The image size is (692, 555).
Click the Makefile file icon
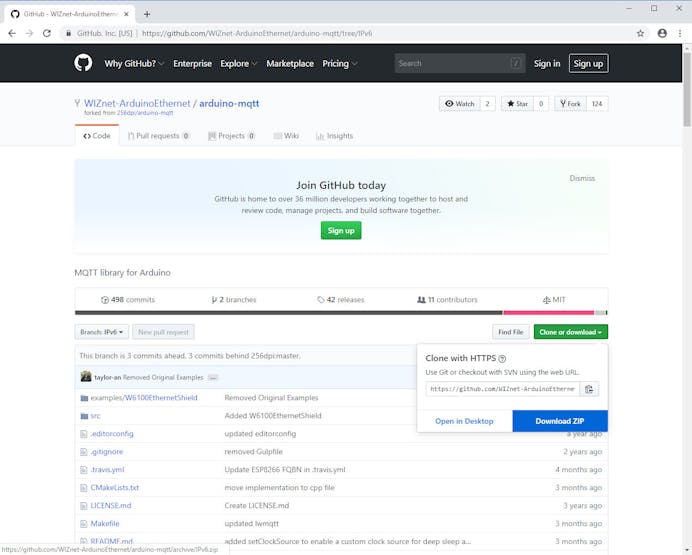click(x=83, y=524)
